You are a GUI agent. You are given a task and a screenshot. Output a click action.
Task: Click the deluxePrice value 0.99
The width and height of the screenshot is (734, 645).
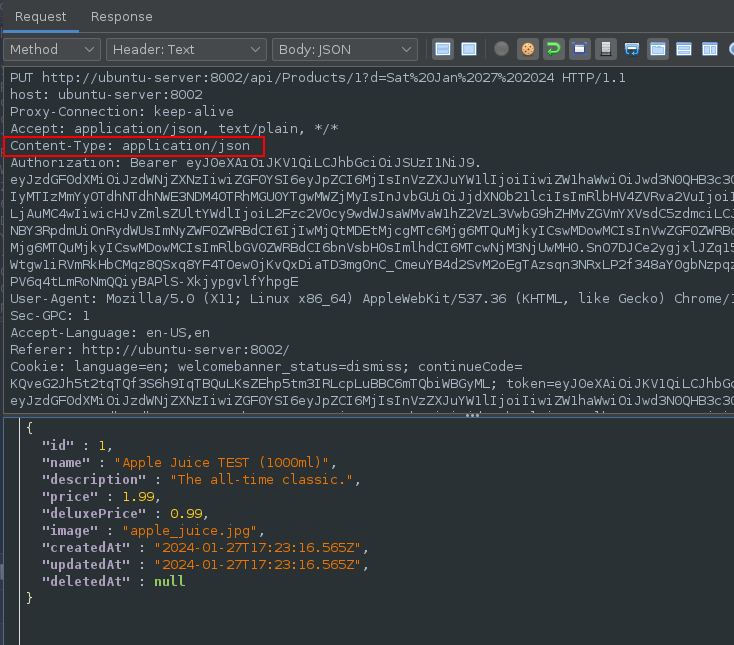pyautogui.click(x=186, y=513)
